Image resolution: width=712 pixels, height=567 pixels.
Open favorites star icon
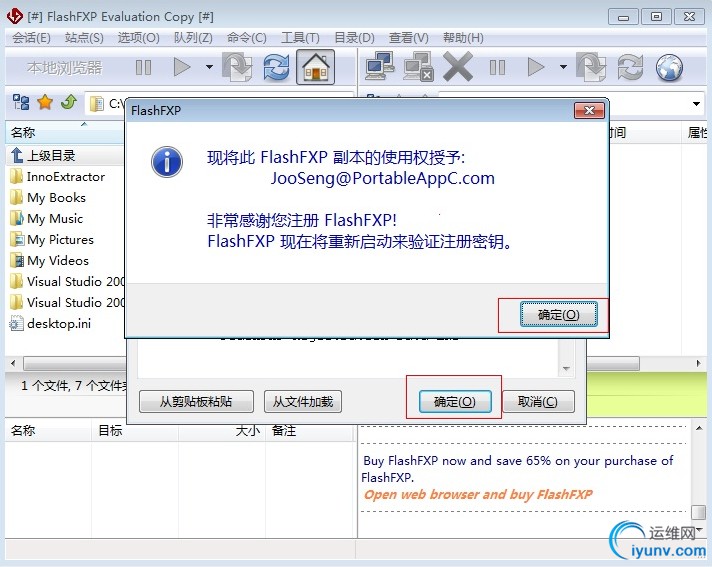(45, 103)
